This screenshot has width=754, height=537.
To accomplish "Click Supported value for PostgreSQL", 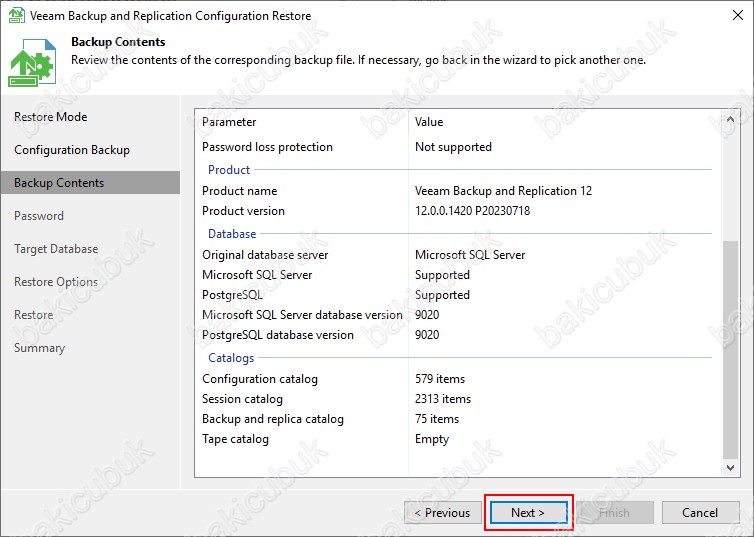I will point(442,295).
